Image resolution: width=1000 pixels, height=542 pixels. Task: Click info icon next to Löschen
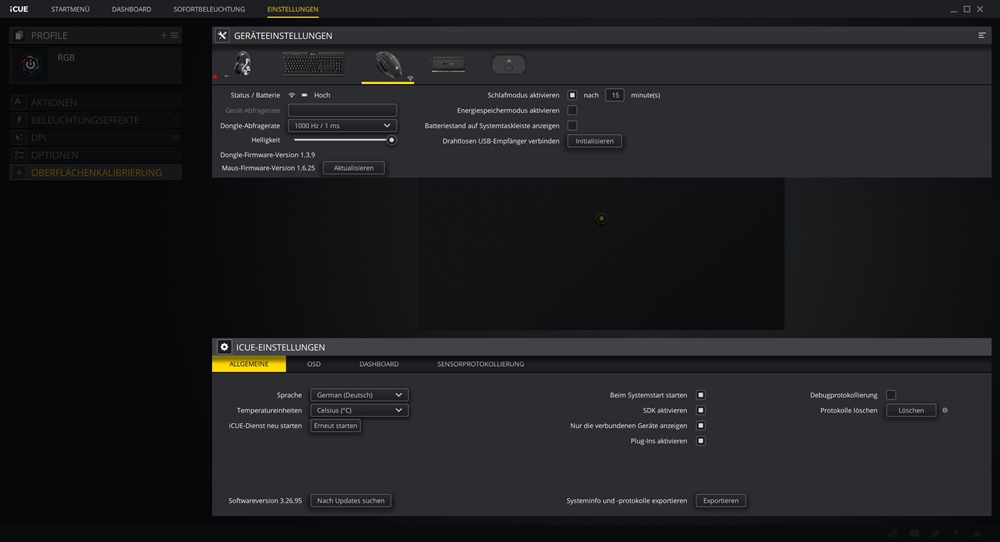coord(945,411)
